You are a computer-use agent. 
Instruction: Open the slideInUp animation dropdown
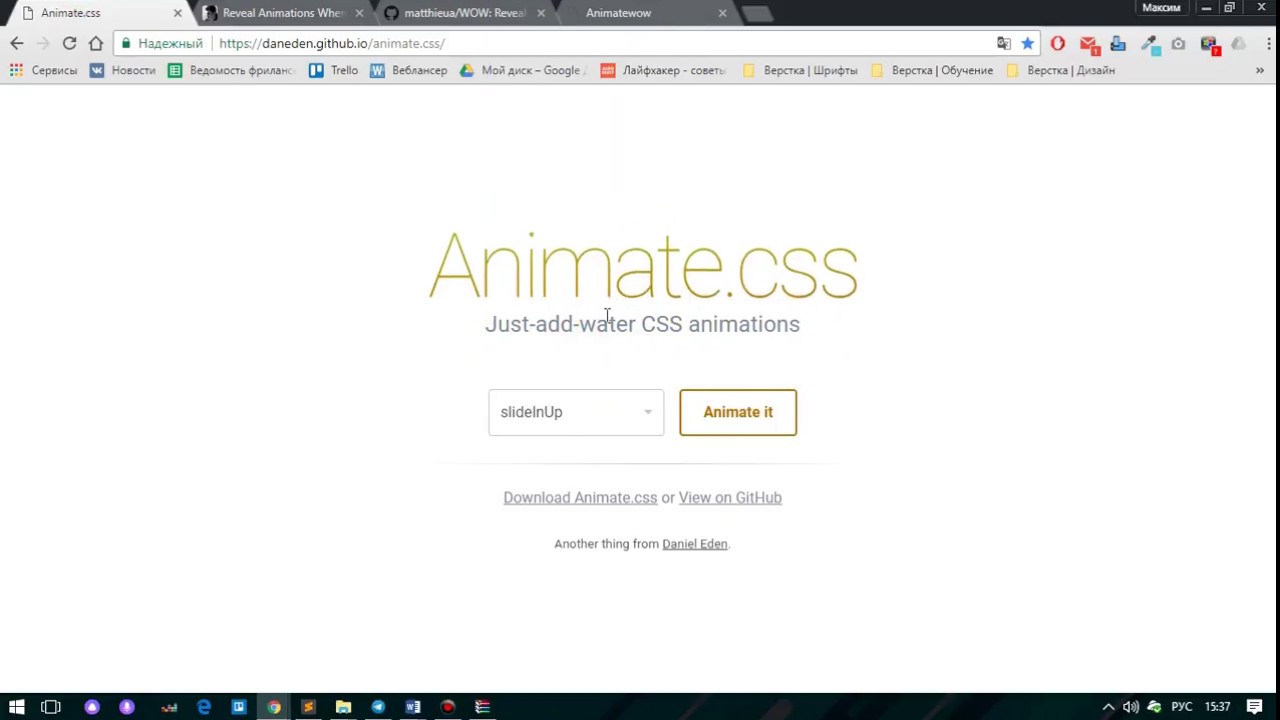click(576, 412)
